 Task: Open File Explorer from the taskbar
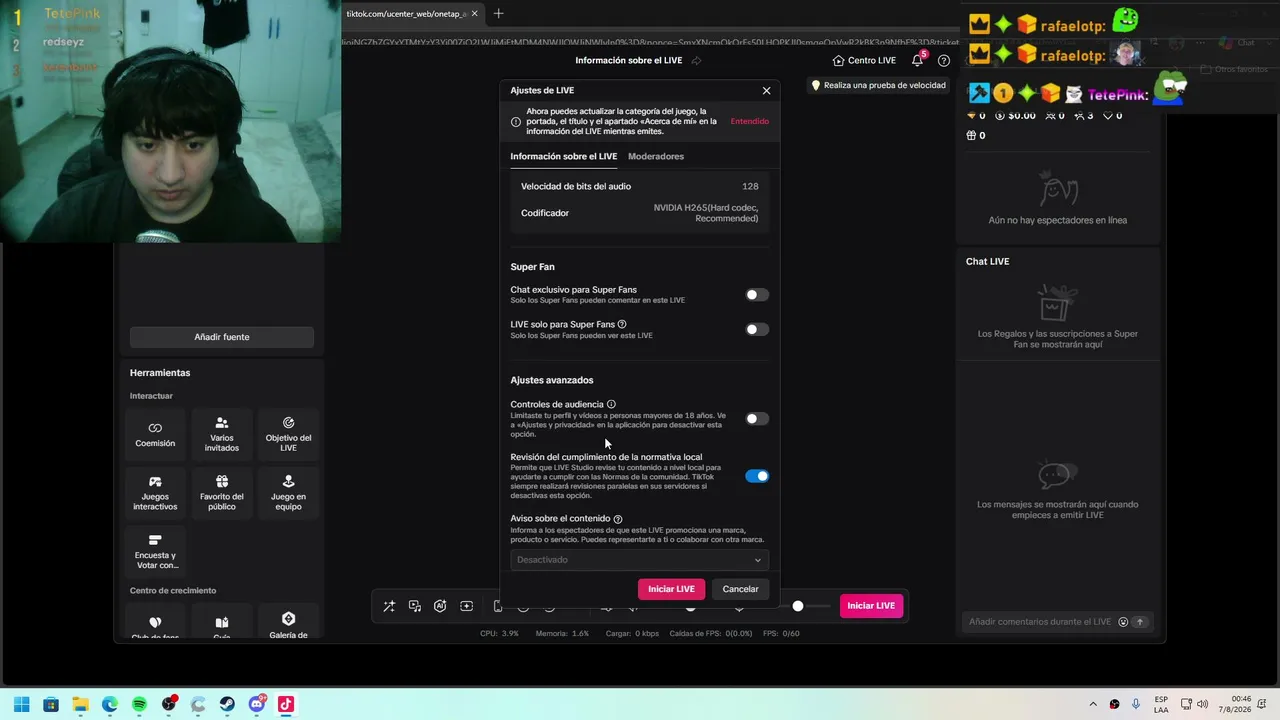(x=80, y=704)
